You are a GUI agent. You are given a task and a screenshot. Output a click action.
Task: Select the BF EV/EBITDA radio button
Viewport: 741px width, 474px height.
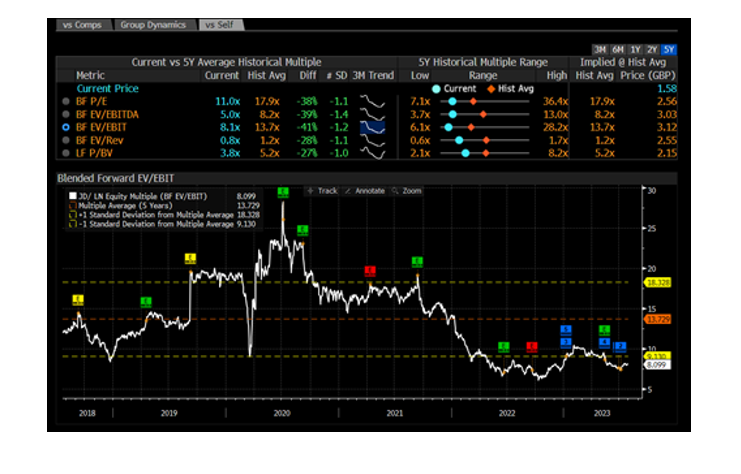(x=66, y=114)
